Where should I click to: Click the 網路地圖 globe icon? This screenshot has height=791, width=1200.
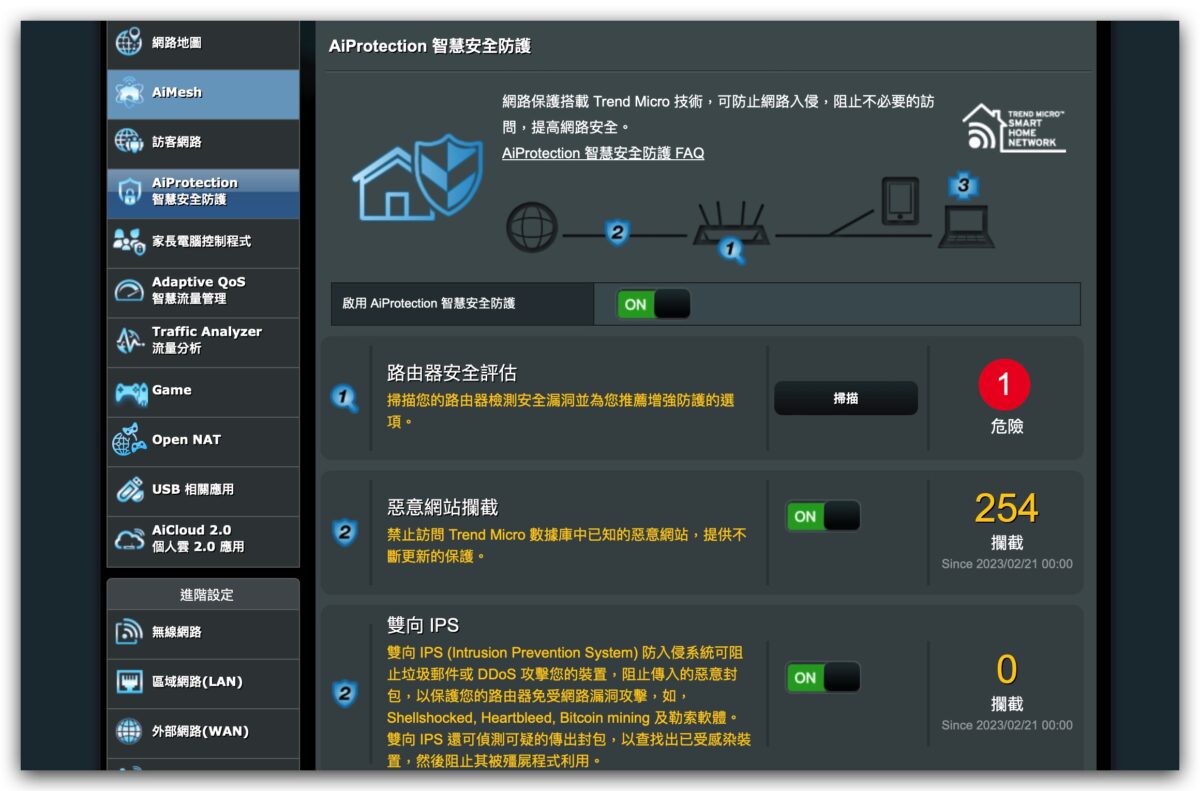coord(129,43)
